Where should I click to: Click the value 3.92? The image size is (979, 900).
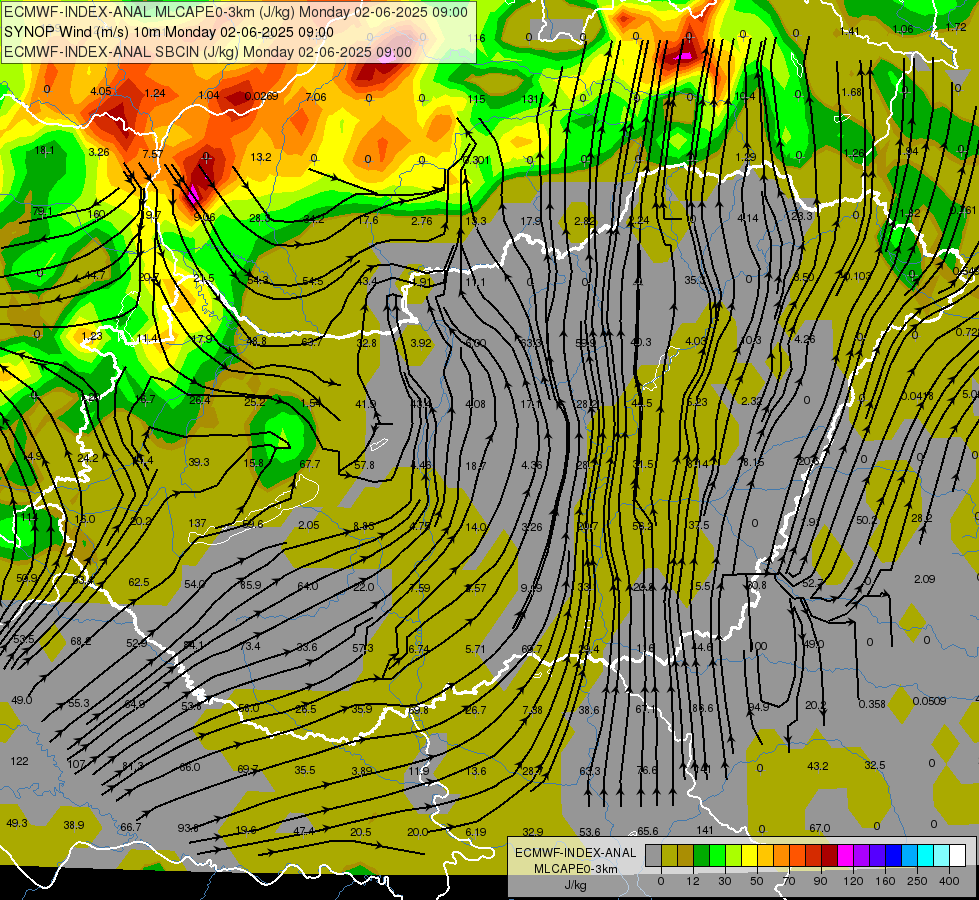point(421,343)
